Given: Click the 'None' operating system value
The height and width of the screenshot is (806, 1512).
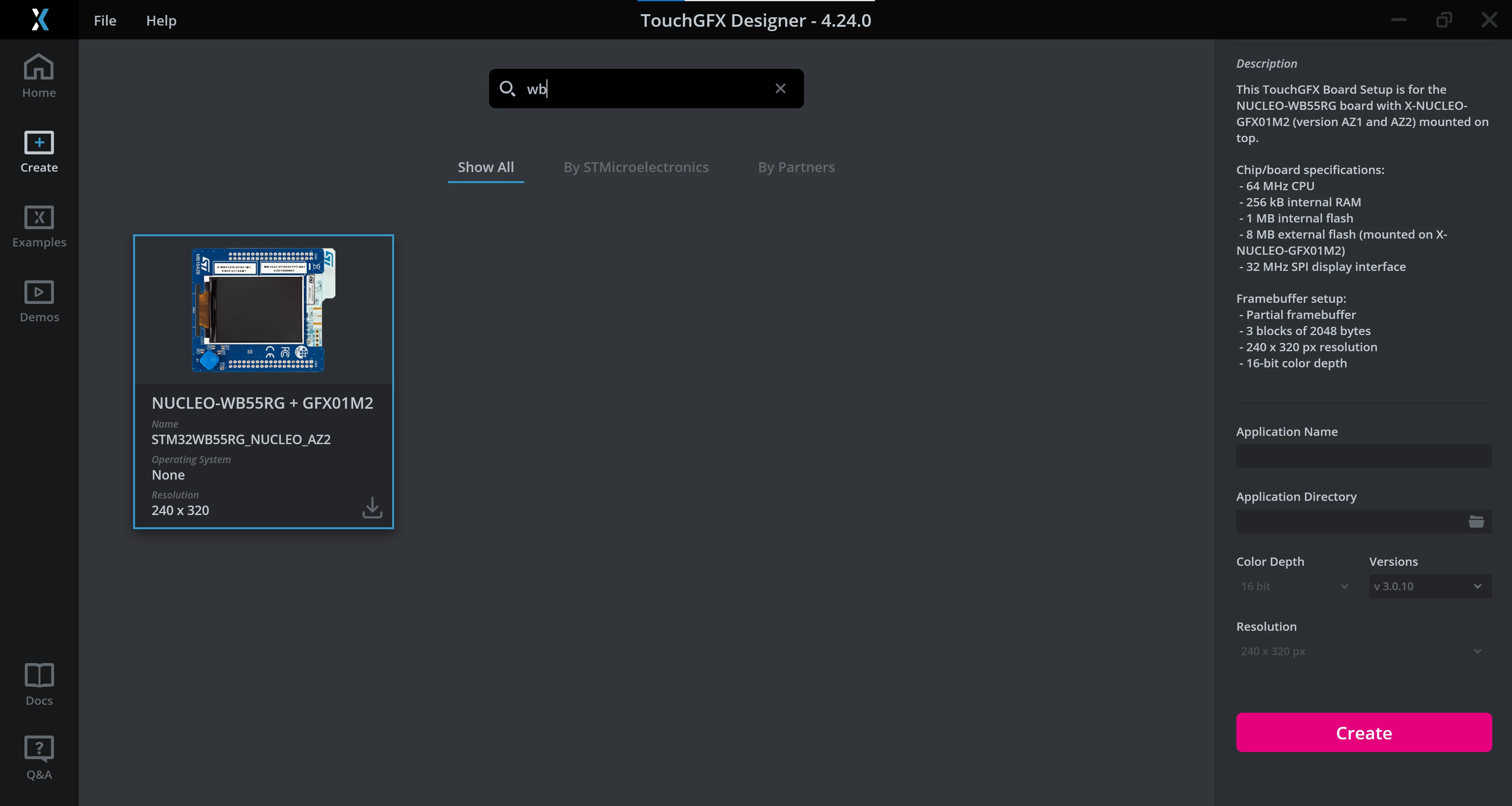Looking at the screenshot, I should click(168, 475).
